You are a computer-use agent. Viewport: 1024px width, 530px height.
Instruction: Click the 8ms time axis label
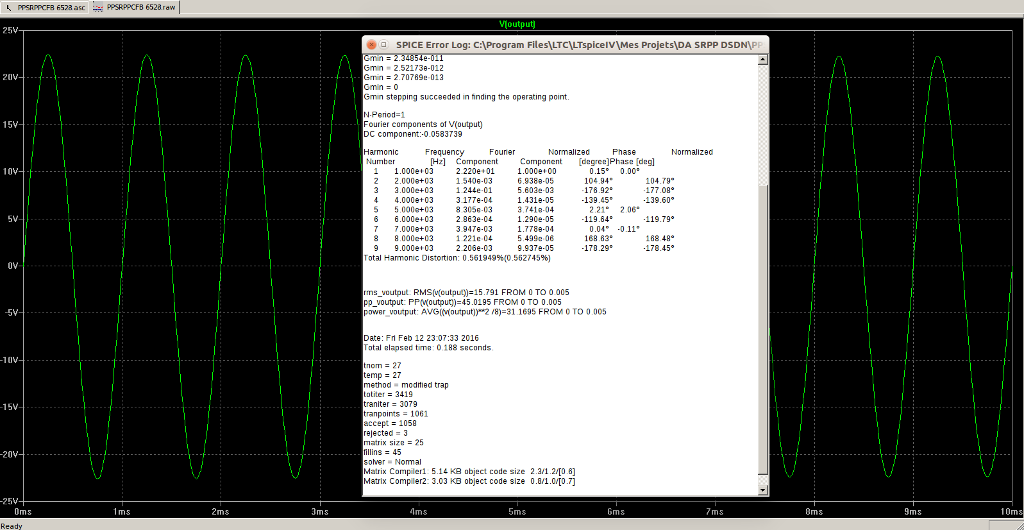pos(814,512)
